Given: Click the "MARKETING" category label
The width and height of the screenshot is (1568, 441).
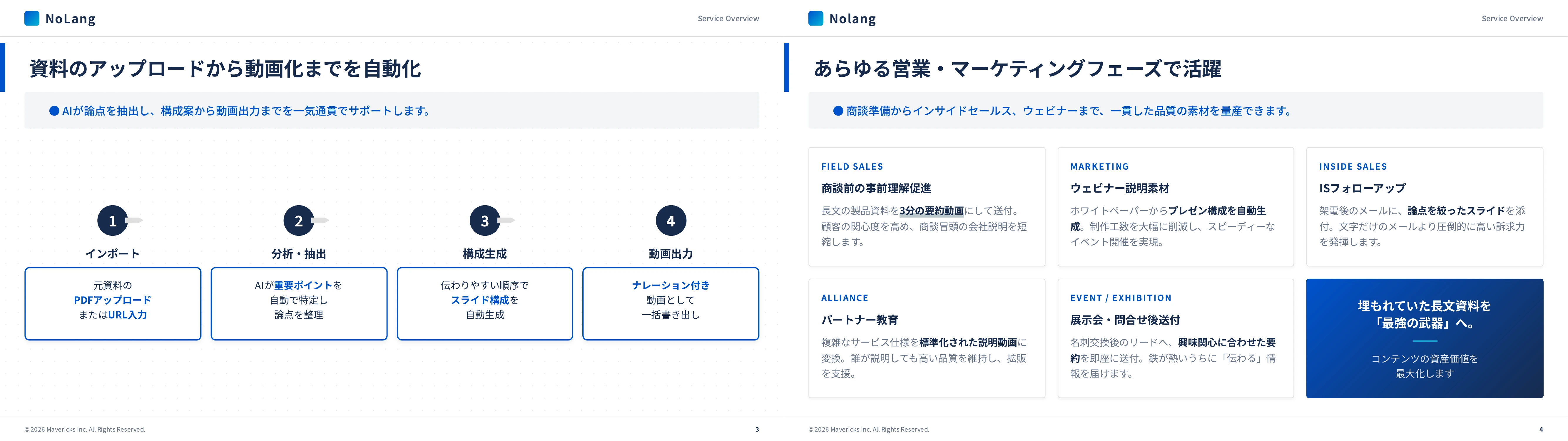Looking at the screenshot, I should pos(1099,167).
